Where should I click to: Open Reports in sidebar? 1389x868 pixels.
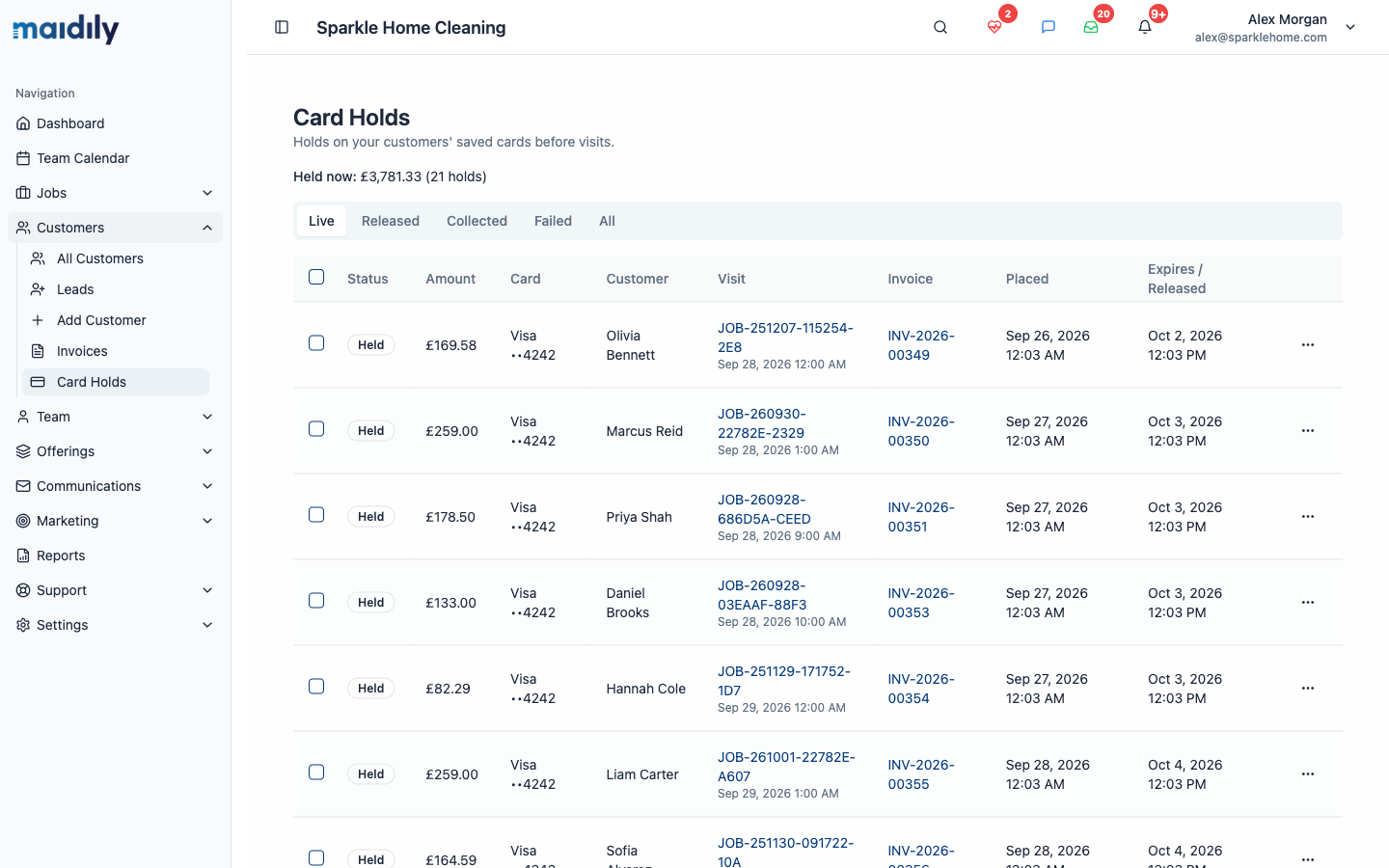pos(115,556)
